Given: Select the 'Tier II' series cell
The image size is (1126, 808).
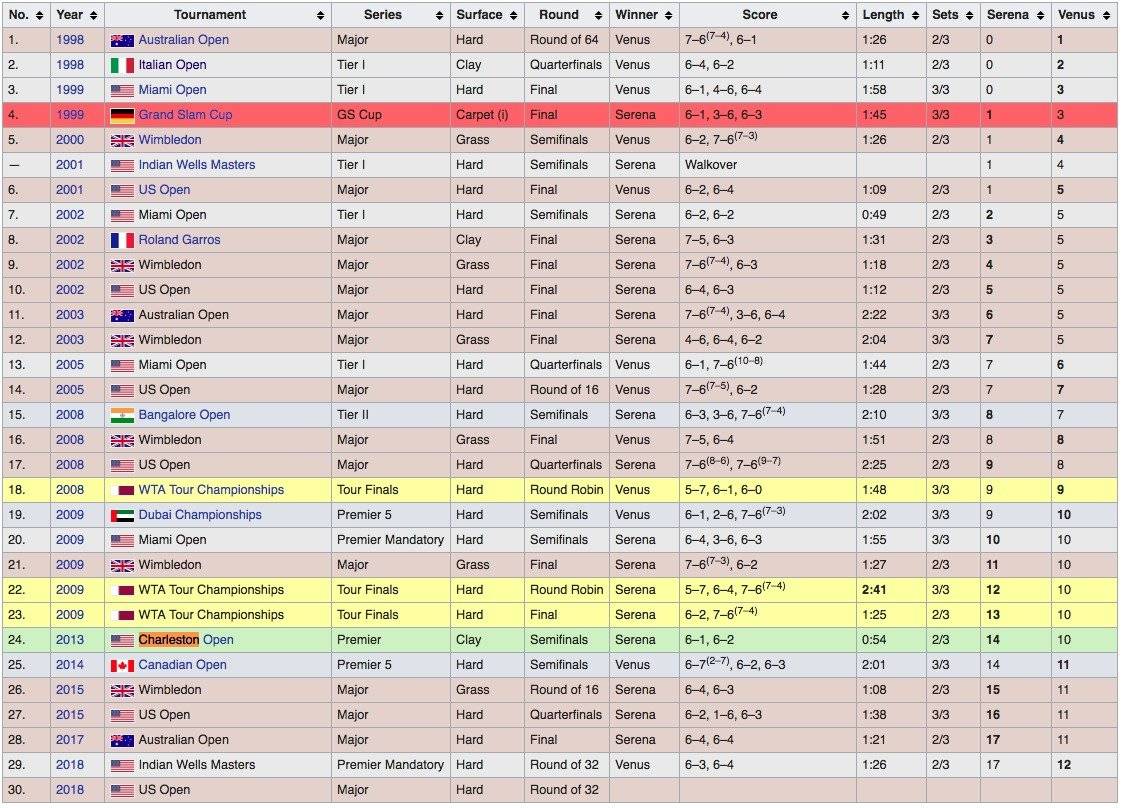Looking at the screenshot, I should [391, 414].
